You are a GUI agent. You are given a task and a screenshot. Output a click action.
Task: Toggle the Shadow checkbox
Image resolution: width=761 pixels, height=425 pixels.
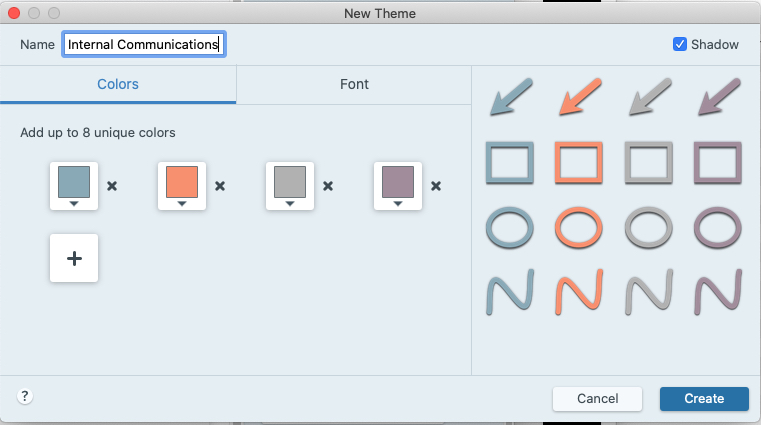(679, 44)
